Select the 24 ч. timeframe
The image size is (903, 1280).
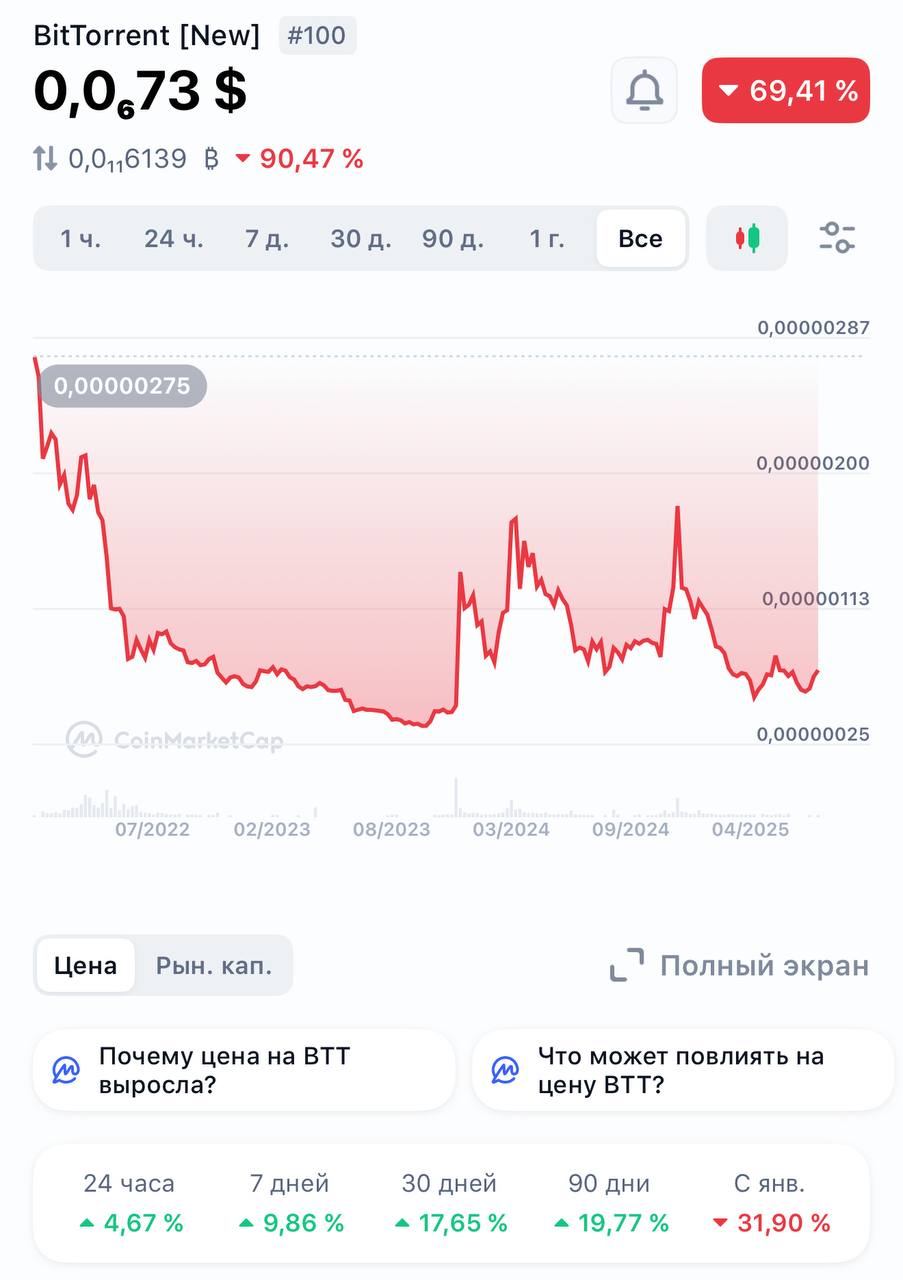[x=174, y=239]
